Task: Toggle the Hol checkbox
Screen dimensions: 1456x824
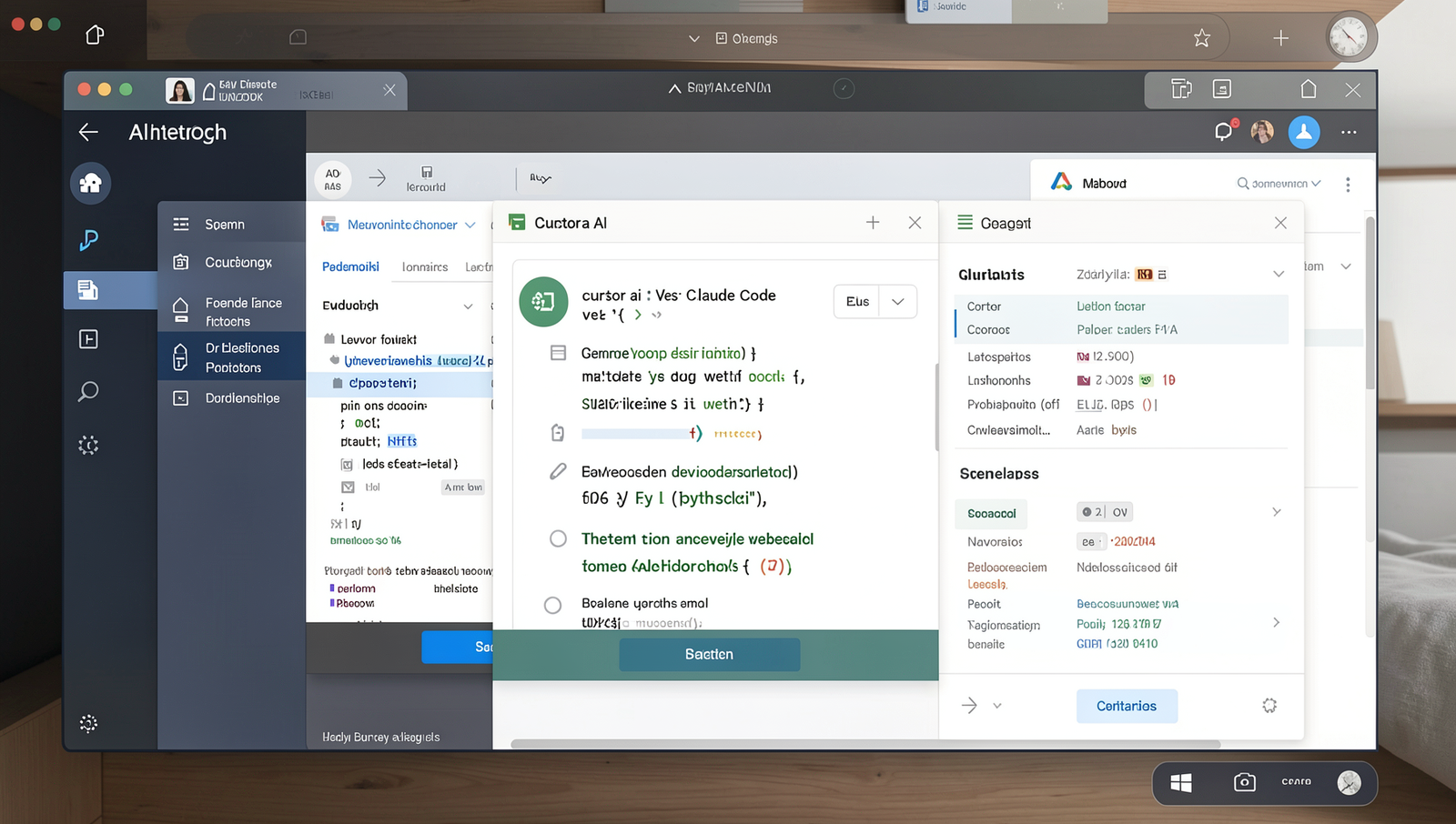Action: click(347, 487)
